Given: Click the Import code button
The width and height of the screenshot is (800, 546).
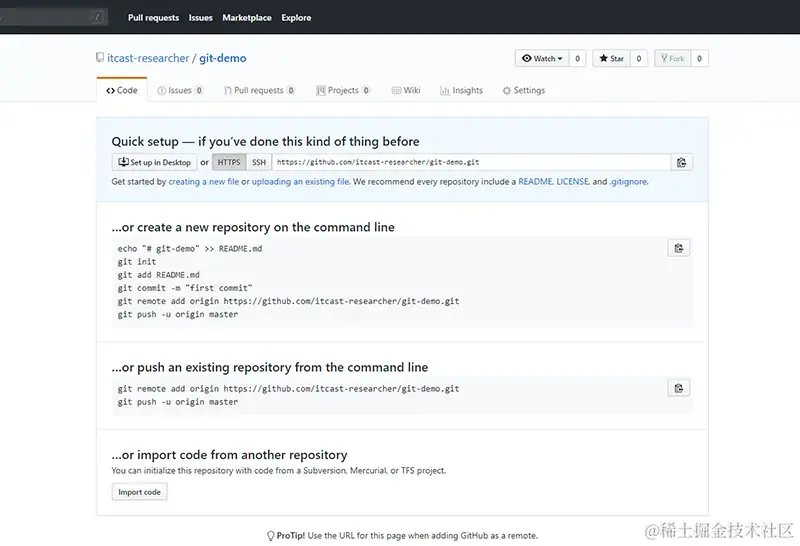Looking at the screenshot, I should (139, 492).
